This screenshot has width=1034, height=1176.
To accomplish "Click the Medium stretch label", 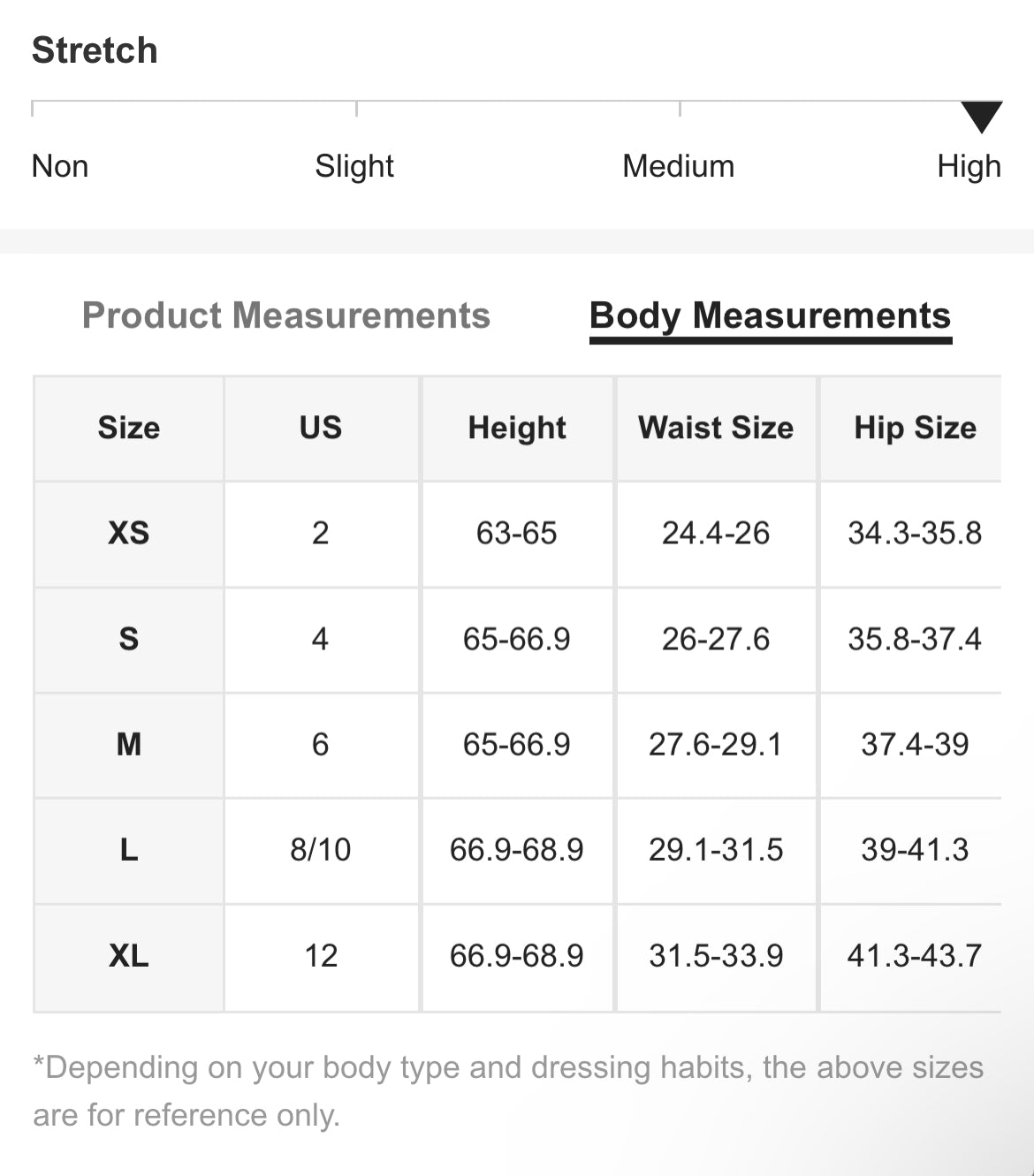I will pyautogui.click(x=678, y=166).
